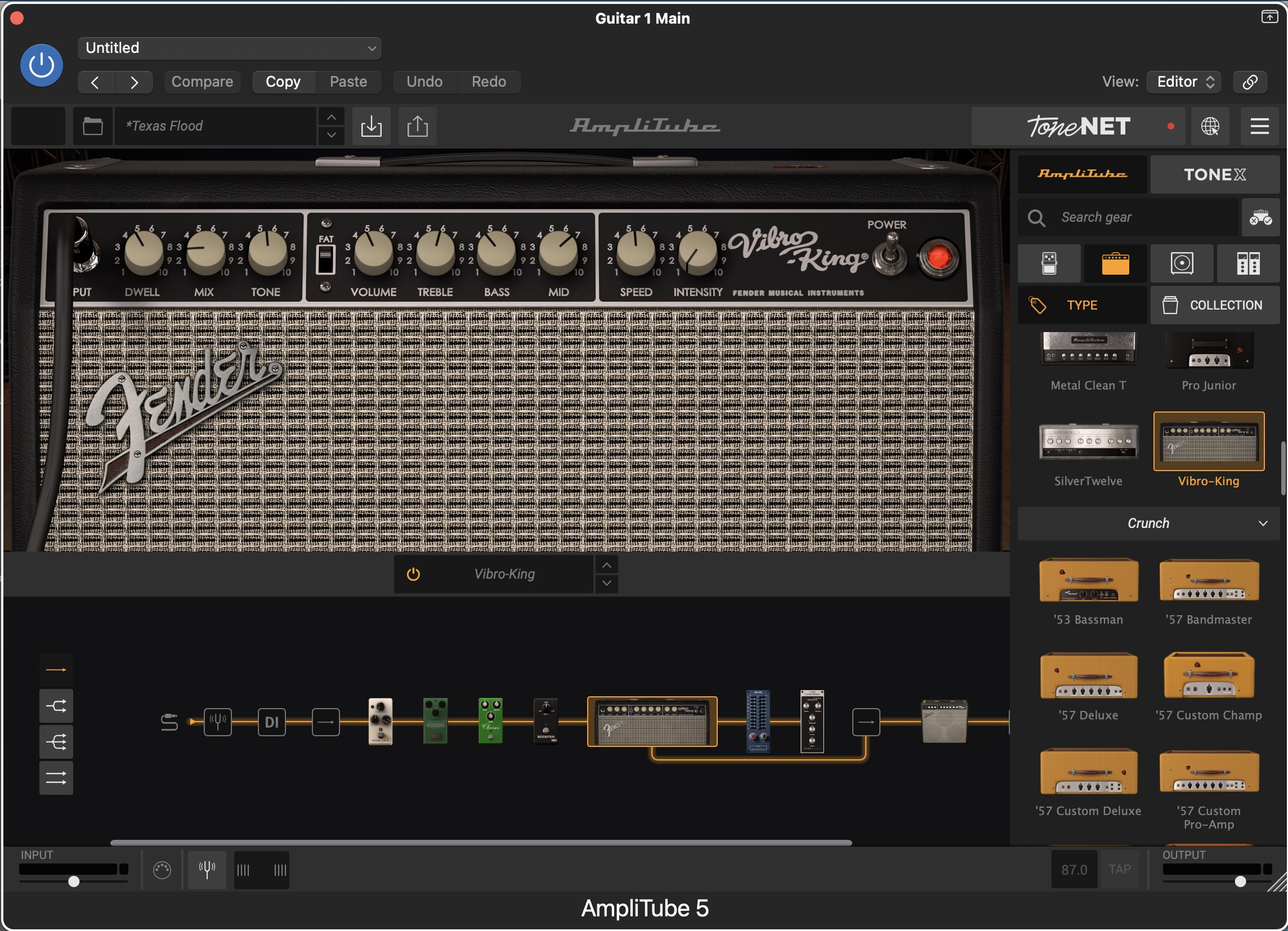Flip the FAT switch on the amp
The image size is (1288, 931).
325,260
